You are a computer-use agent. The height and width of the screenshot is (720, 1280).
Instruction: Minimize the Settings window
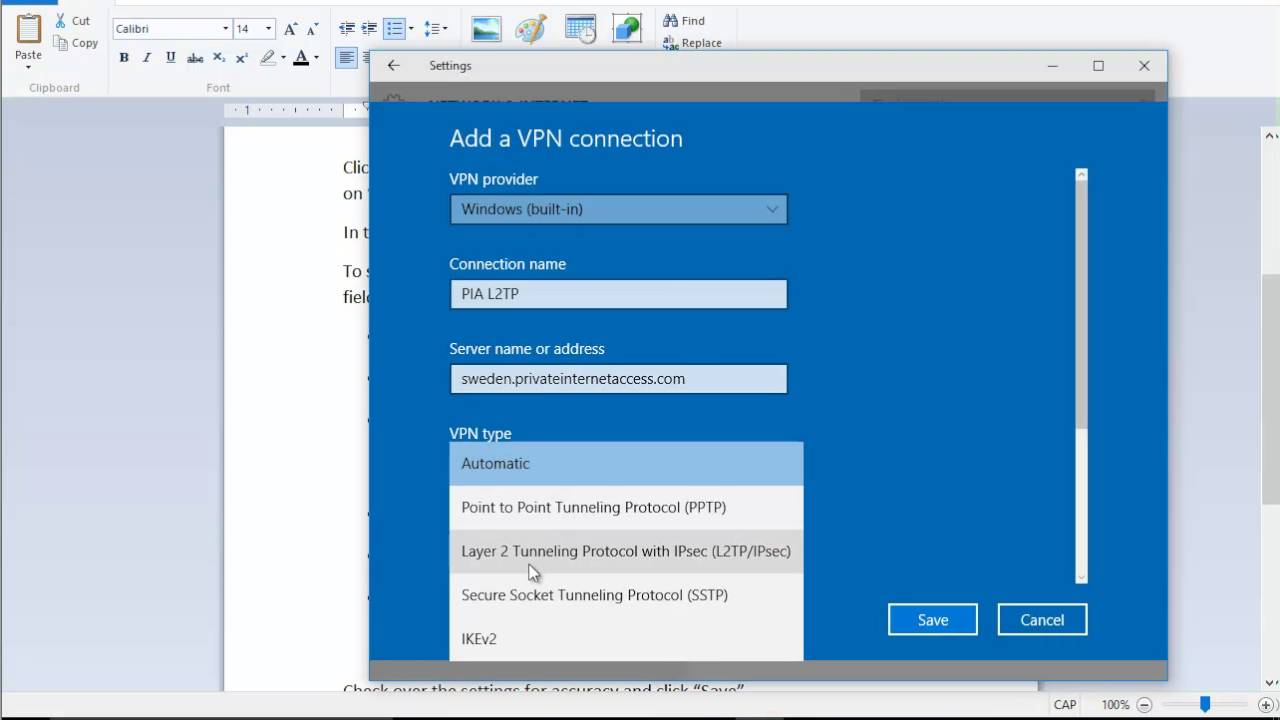[1053, 66]
